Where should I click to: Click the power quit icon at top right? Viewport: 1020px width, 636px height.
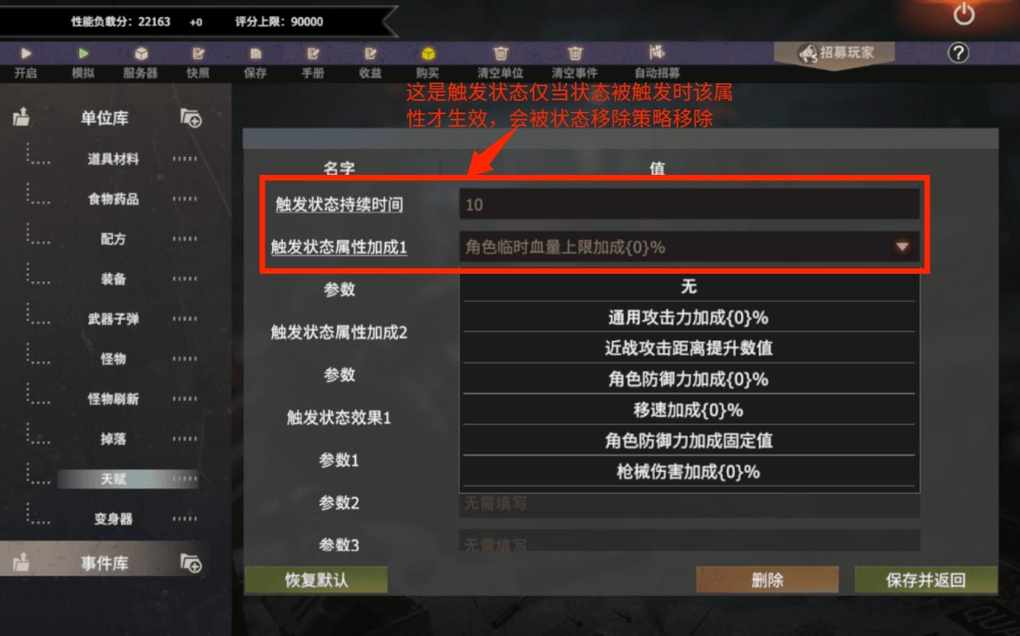pyautogui.click(x=964, y=14)
